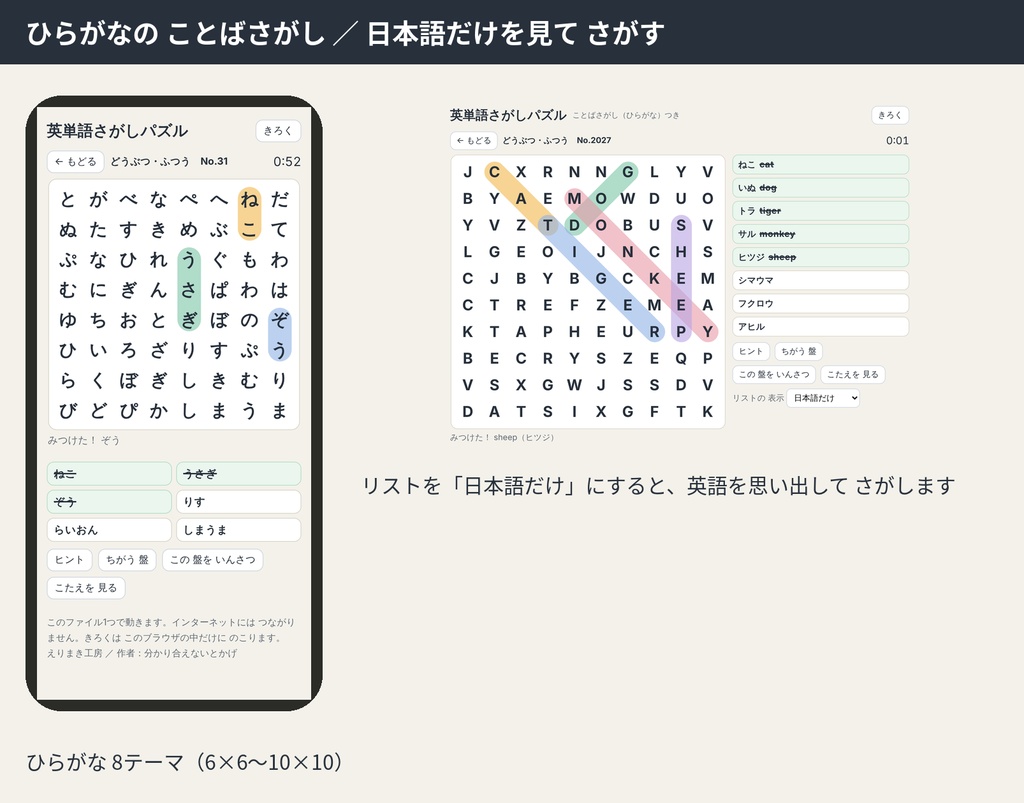Click purple-highlighted P in letter grid
1024x803 pixels.
click(681, 332)
